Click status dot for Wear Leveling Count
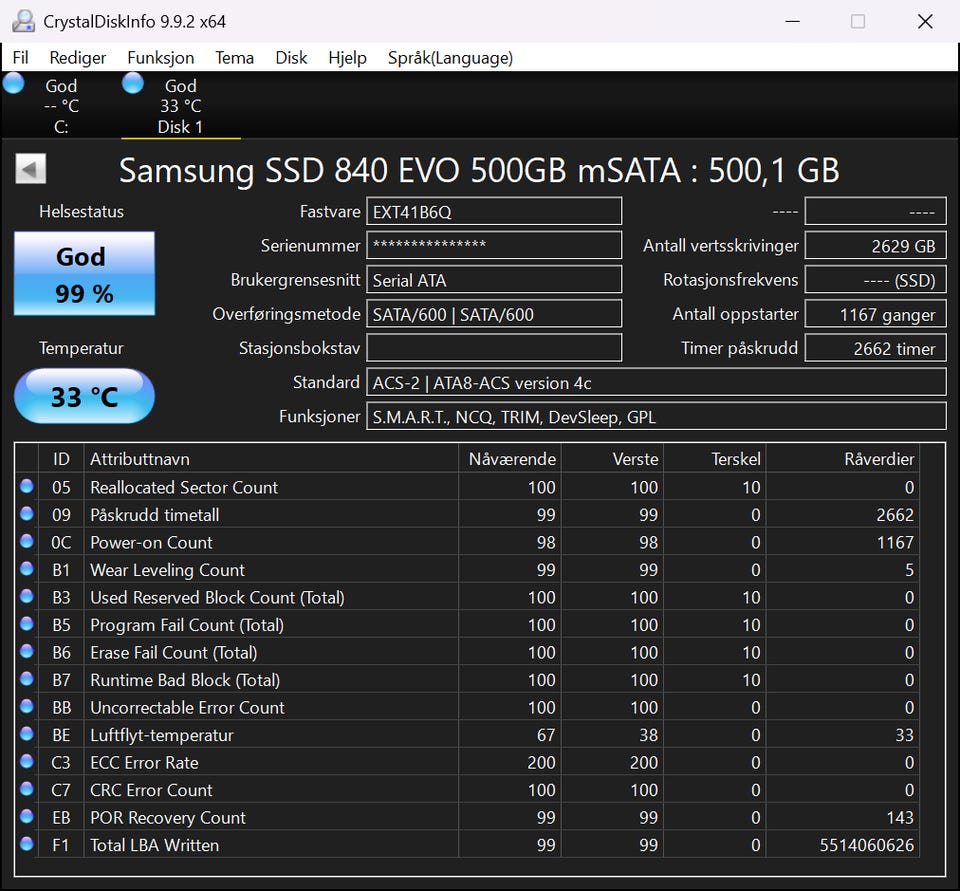Screen dimensions: 960x891 tap(26, 569)
